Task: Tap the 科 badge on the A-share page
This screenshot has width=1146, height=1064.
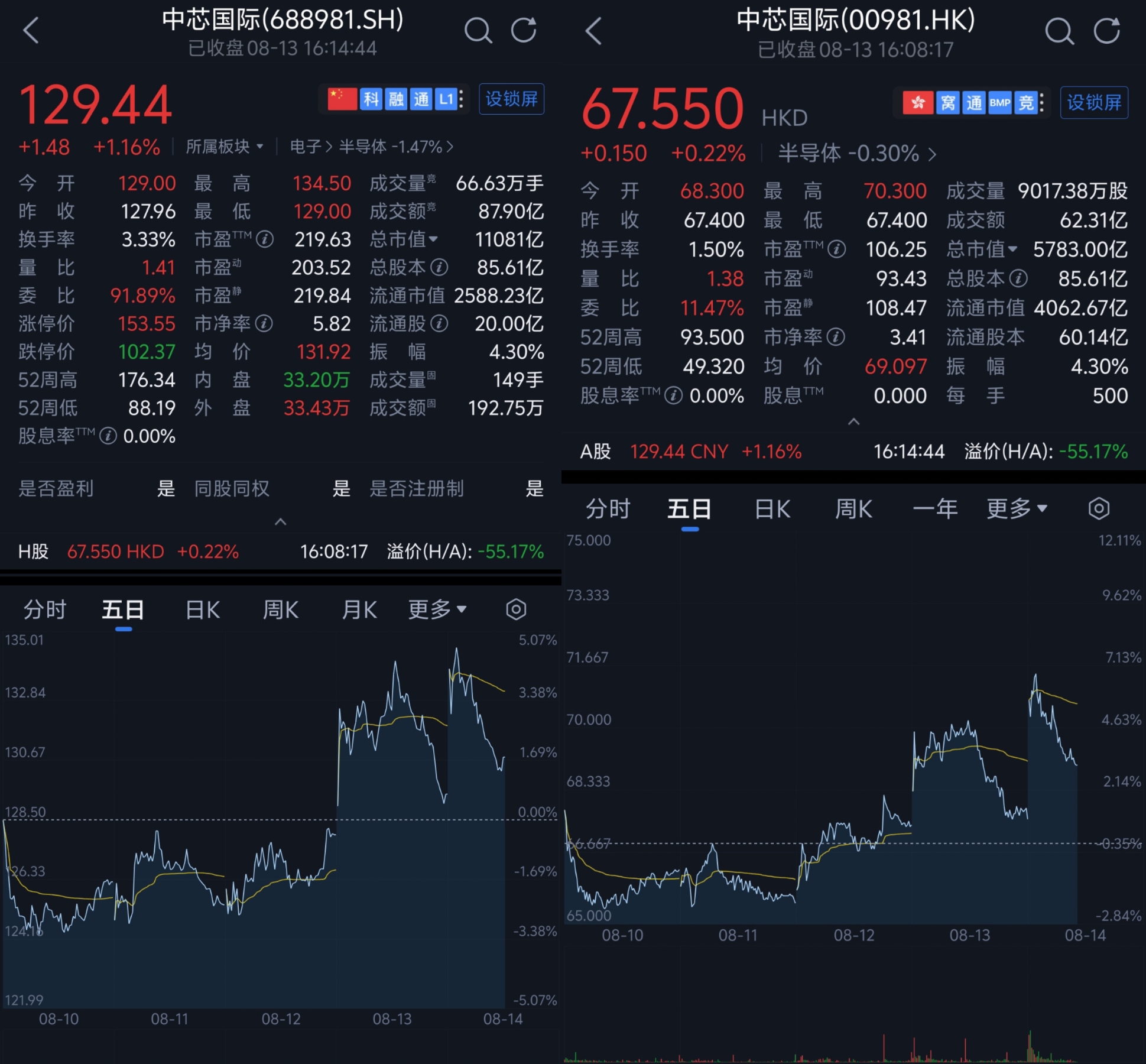Action: pos(371,99)
